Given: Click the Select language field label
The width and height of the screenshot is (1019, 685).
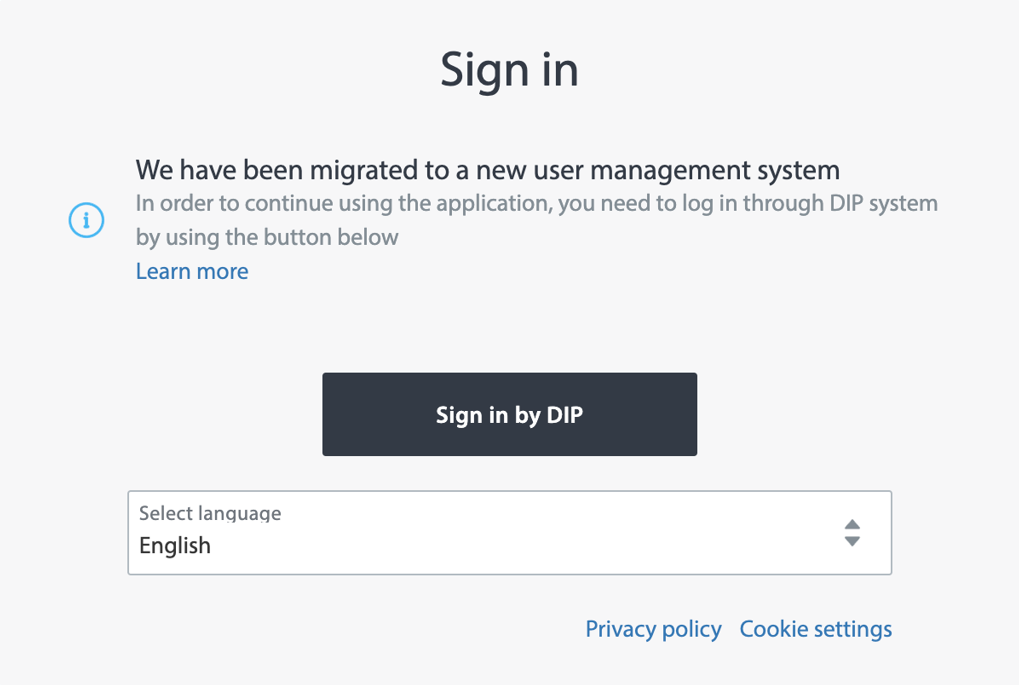Looking at the screenshot, I should coord(210,514).
